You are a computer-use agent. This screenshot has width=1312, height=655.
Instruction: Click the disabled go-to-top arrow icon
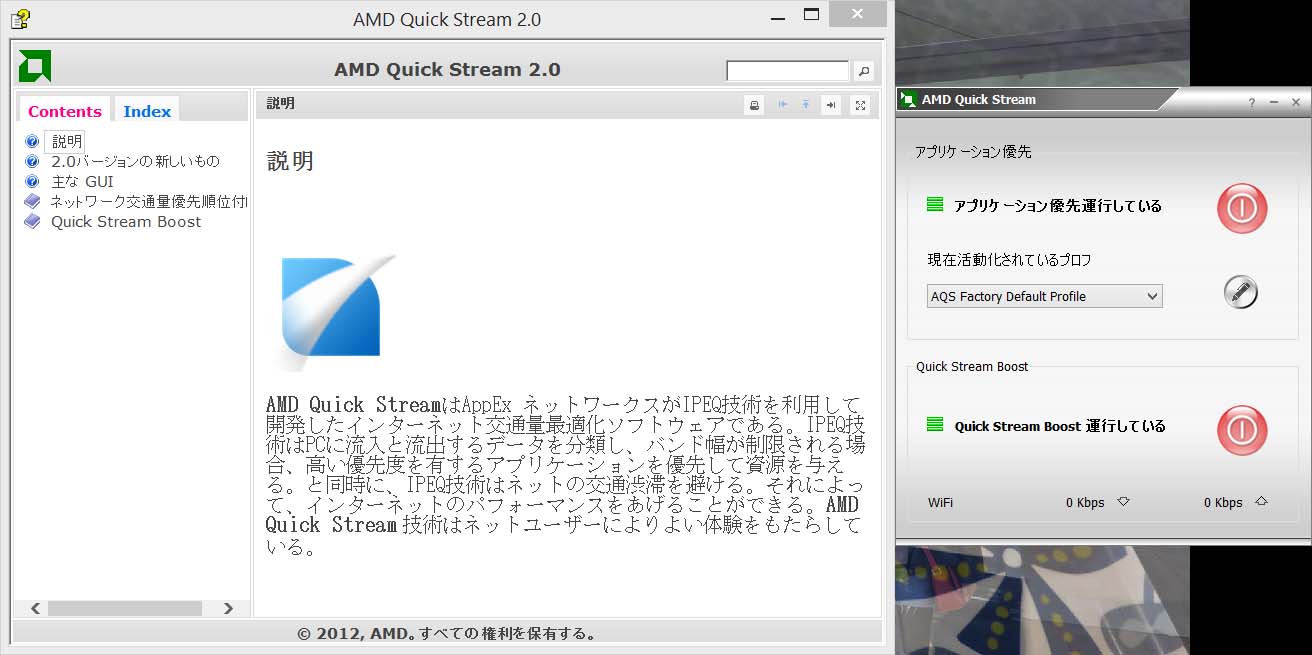click(x=806, y=105)
